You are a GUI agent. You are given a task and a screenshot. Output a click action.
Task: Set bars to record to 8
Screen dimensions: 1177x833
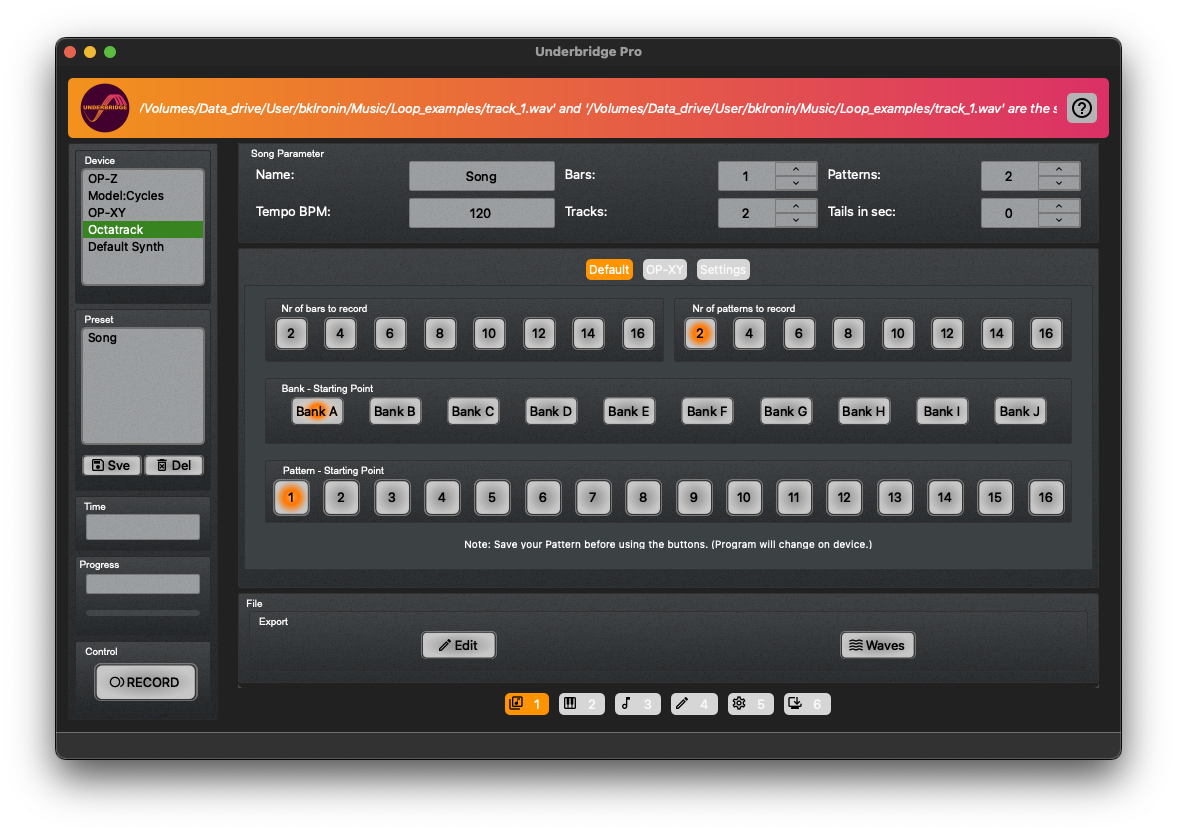[x=439, y=333]
